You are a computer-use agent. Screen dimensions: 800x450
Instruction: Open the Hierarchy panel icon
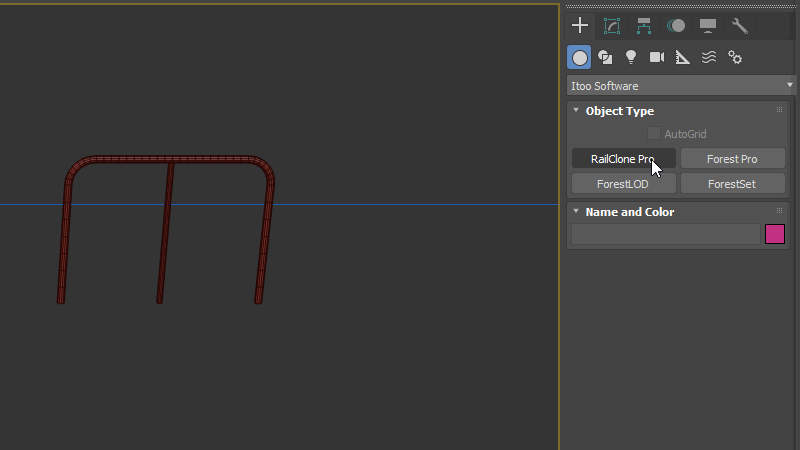644,26
